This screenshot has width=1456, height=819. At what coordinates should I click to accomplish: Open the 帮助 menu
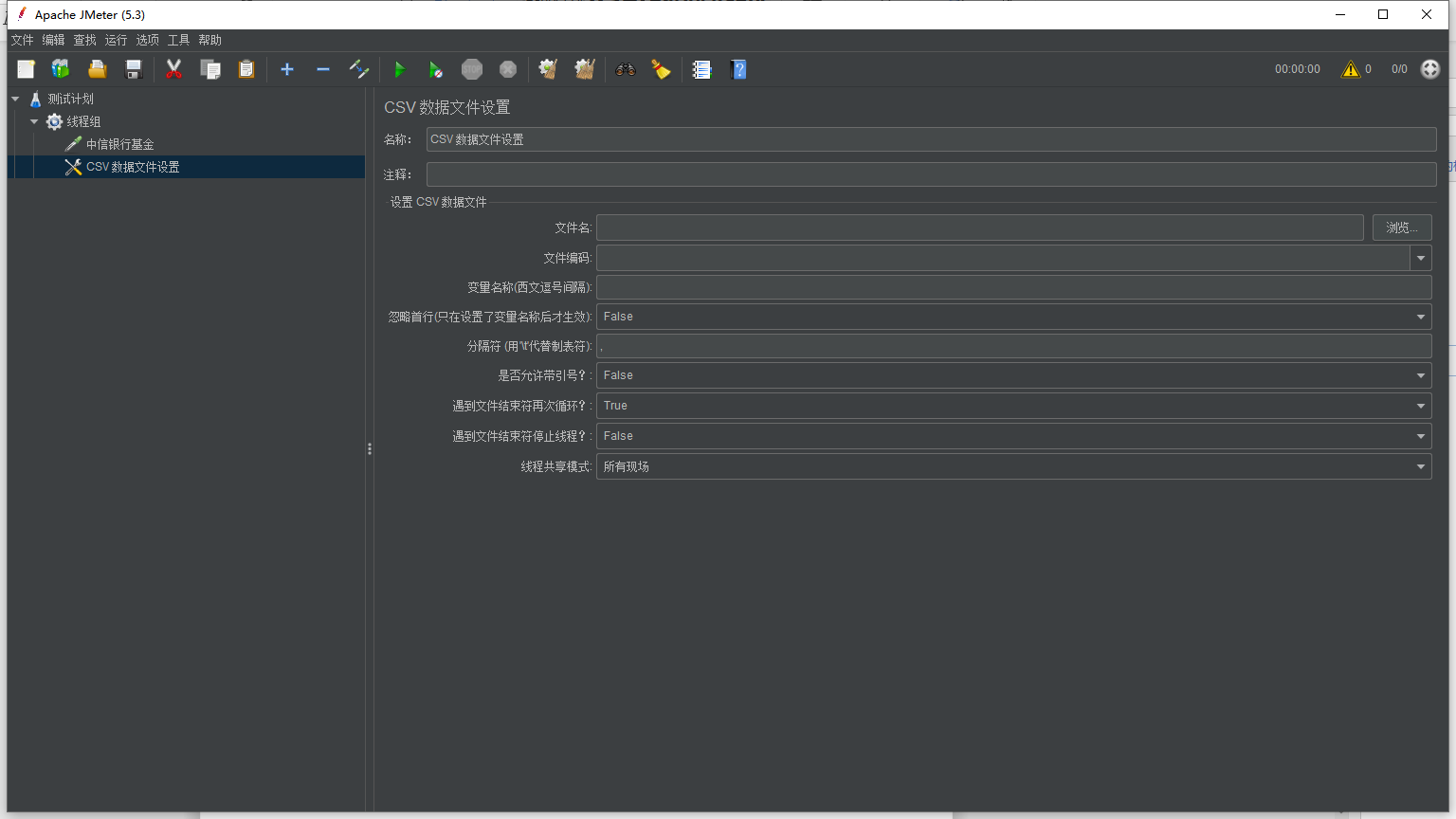(x=209, y=40)
